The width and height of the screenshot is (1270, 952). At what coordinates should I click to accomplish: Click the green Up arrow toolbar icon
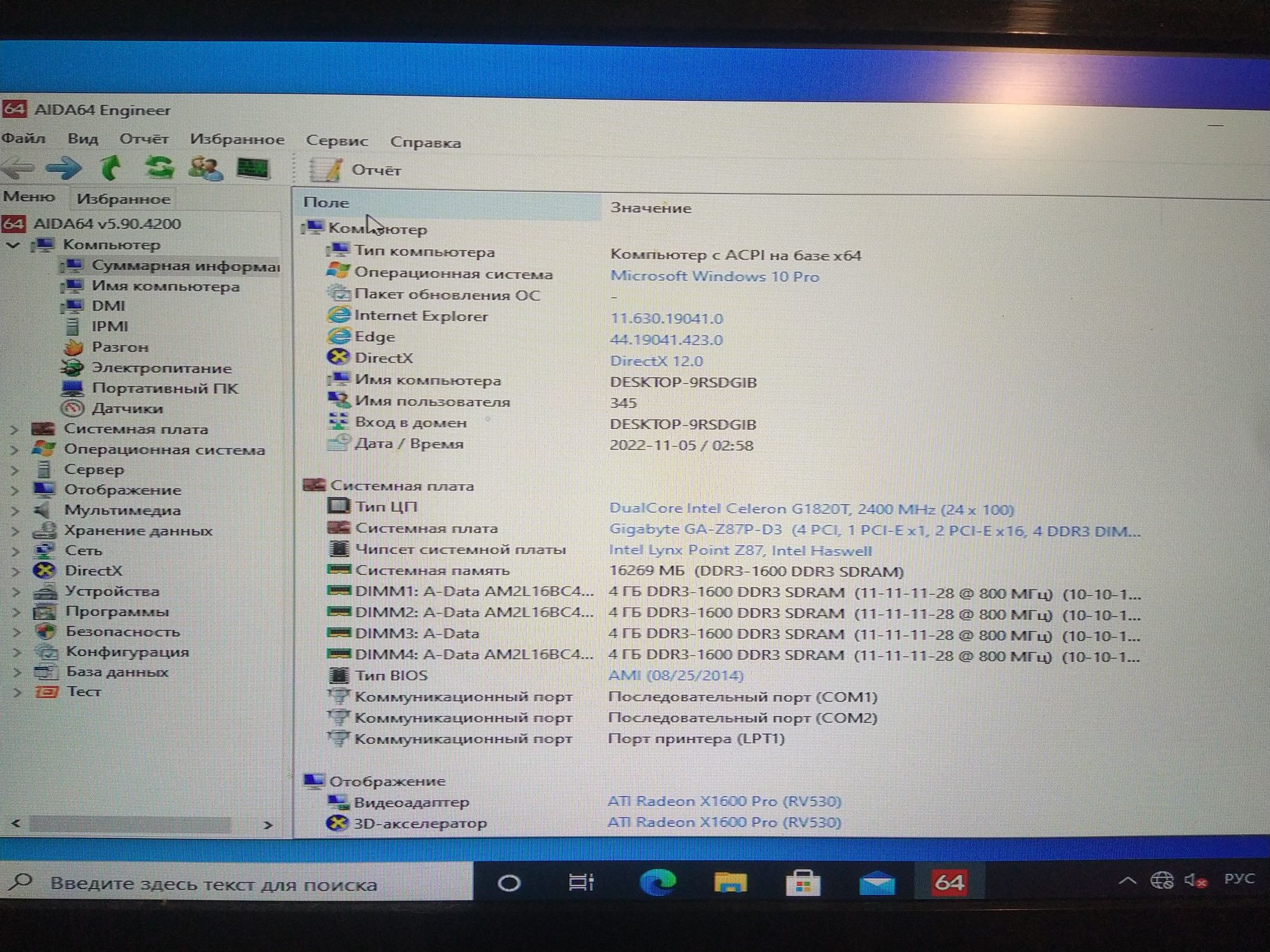coord(112,168)
